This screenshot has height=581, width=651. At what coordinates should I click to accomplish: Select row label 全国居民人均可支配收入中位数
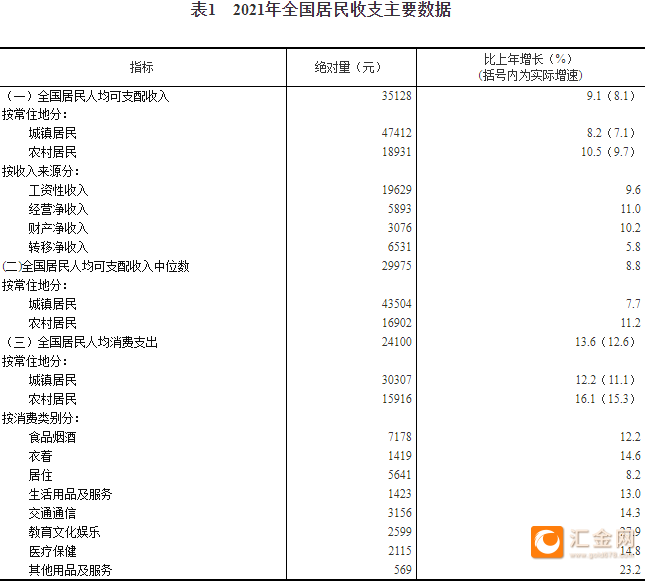tap(105, 266)
